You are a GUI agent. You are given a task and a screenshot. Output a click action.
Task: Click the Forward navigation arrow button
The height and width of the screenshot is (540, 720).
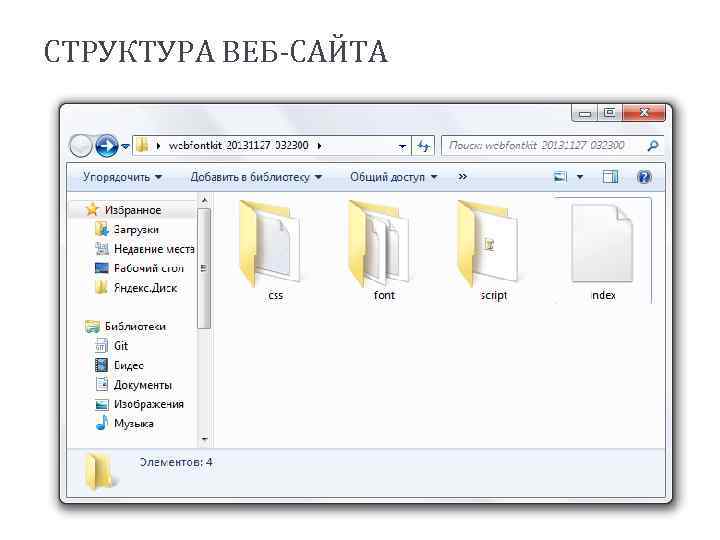point(107,146)
